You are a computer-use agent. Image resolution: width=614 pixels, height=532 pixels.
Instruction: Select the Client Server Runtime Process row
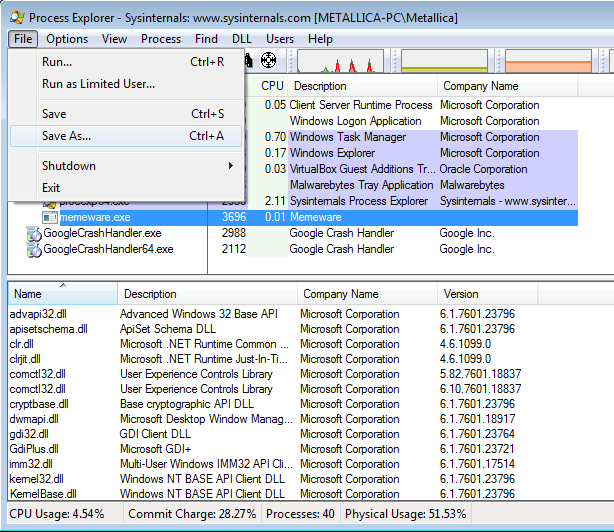tap(413, 105)
